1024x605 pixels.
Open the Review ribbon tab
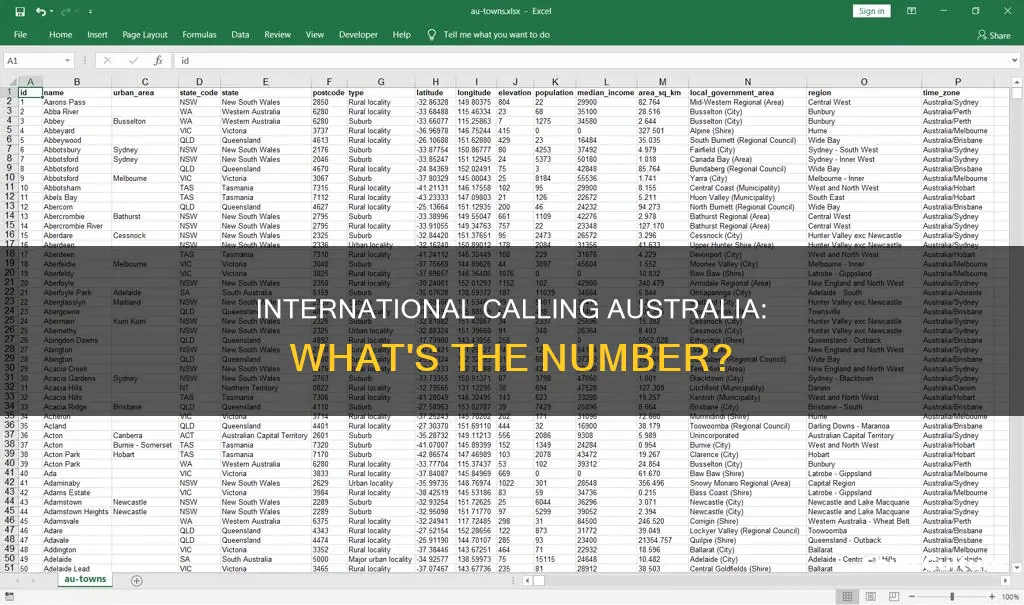point(278,35)
